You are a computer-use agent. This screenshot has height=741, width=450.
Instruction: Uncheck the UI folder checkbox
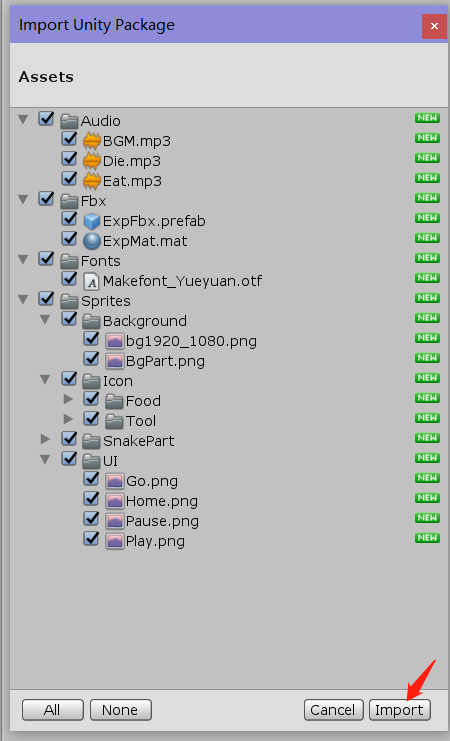pos(69,458)
